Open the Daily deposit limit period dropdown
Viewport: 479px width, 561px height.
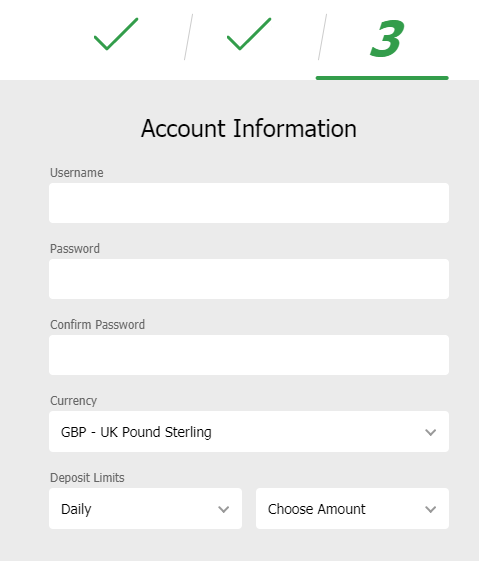click(x=146, y=508)
